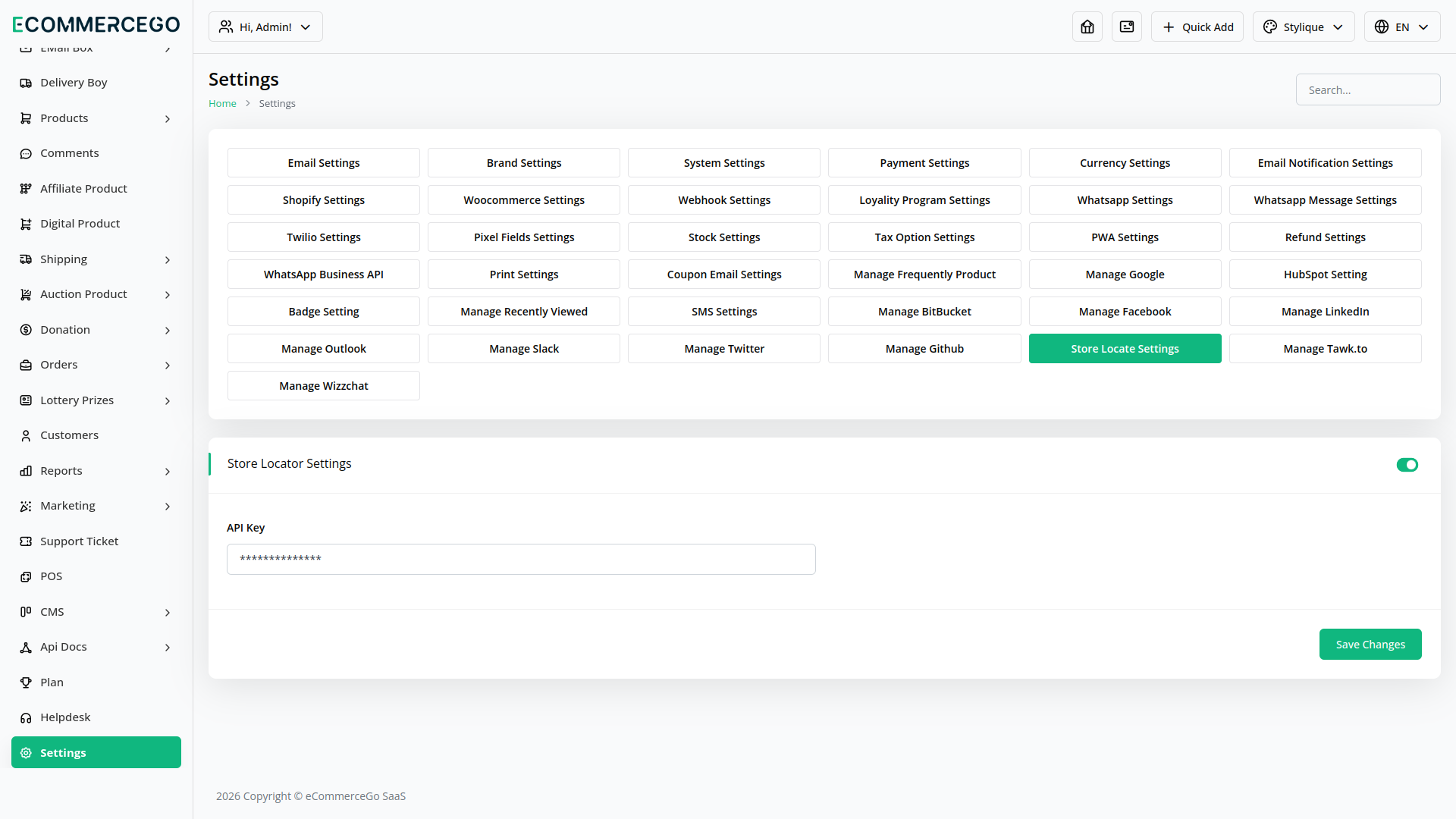
Task: Click the Reports chart icon
Action: pos(26,471)
